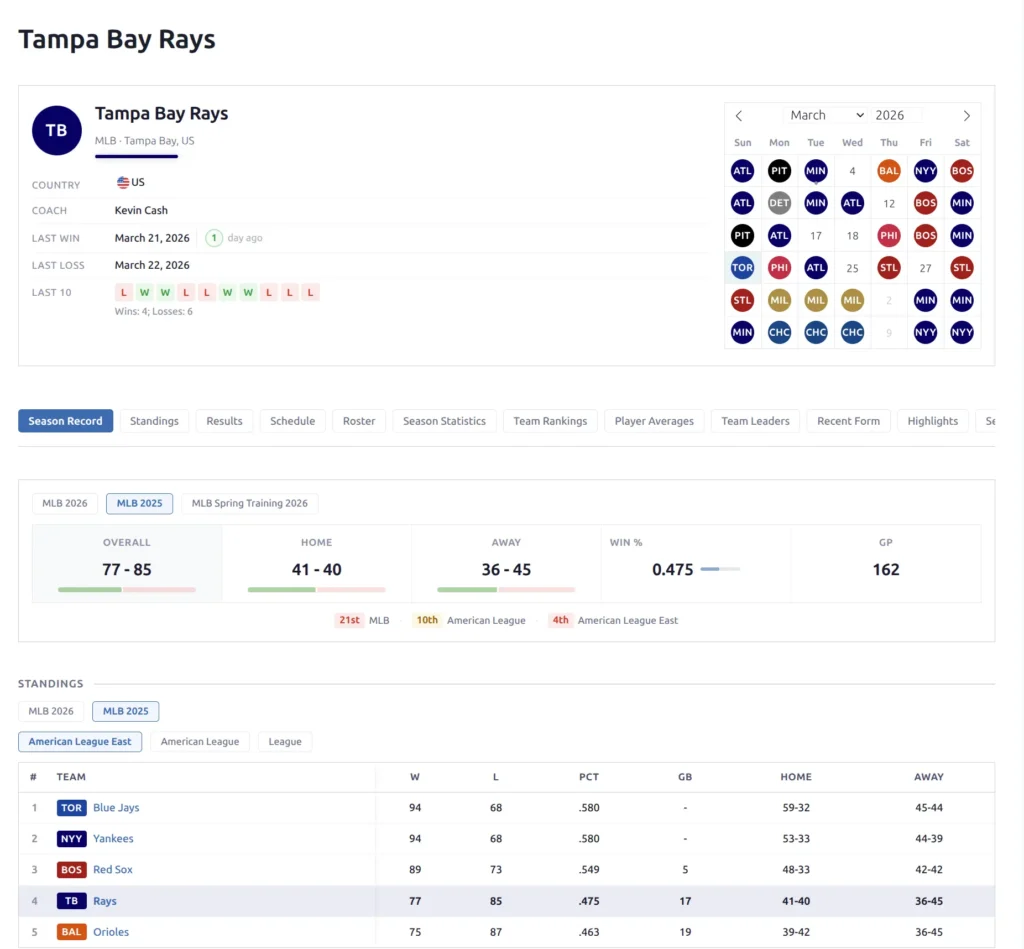Click the green 1 day ago badge
Screen dimensions: 1024x949
(x=214, y=238)
